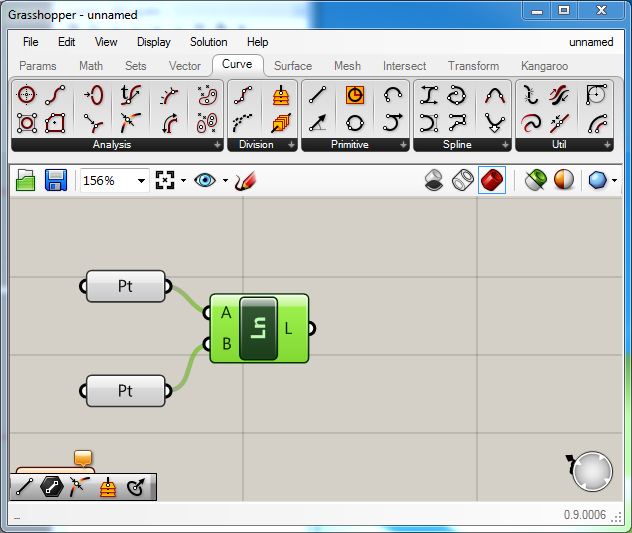The height and width of the screenshot is (533, 632).
Task: Click the Offset double-arc icon in Util
Action: pyautogui.click(x=597, y=123)
